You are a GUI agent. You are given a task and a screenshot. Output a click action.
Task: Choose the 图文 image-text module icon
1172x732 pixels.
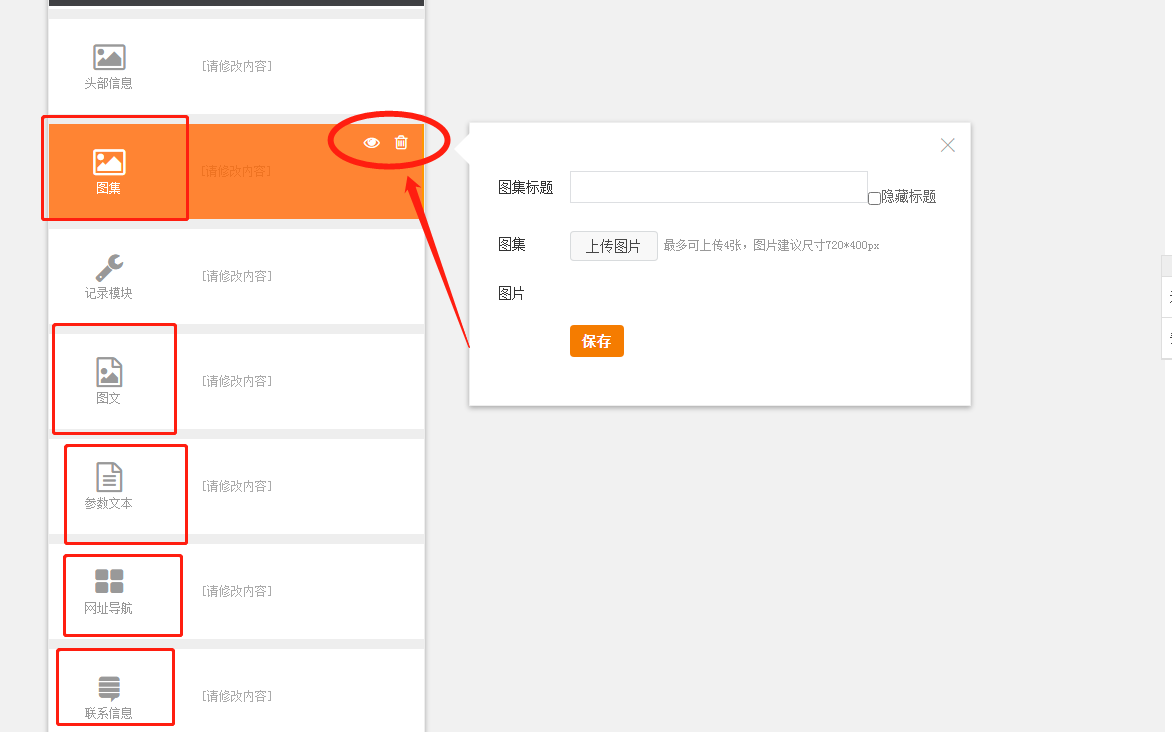pos(109,372)
